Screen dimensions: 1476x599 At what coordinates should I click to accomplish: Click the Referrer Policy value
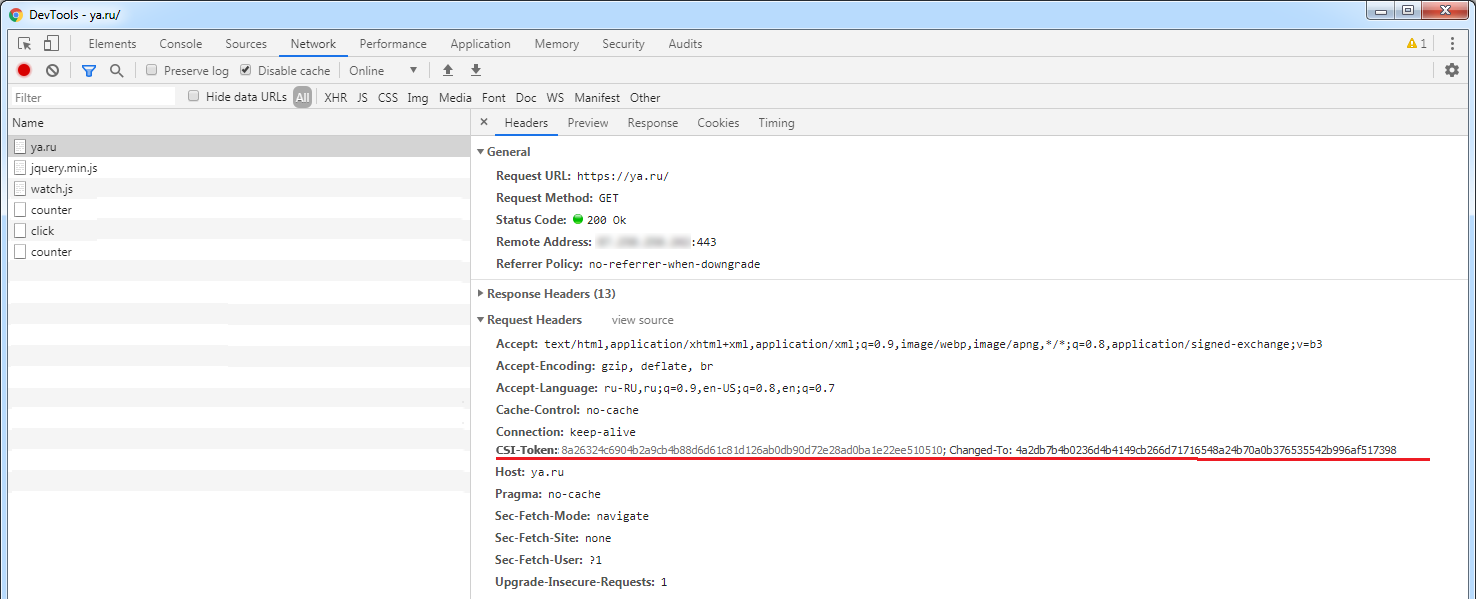[x=675, y=264]
